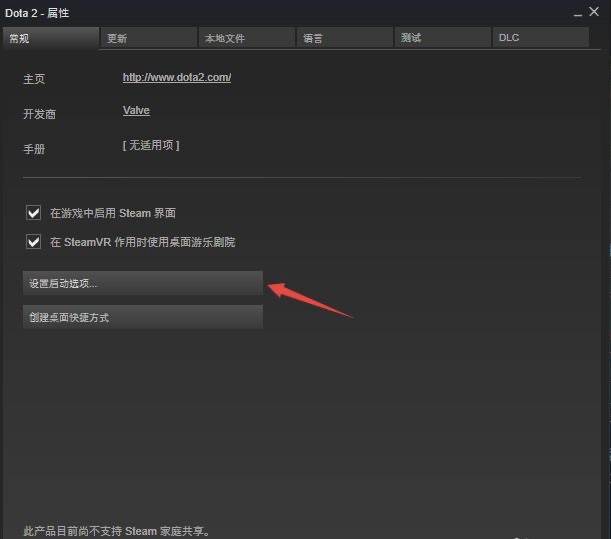The image size is (611, 539).
Task: Click the Dota 2 - 属性 title text
Action: [x=37, y=13]
